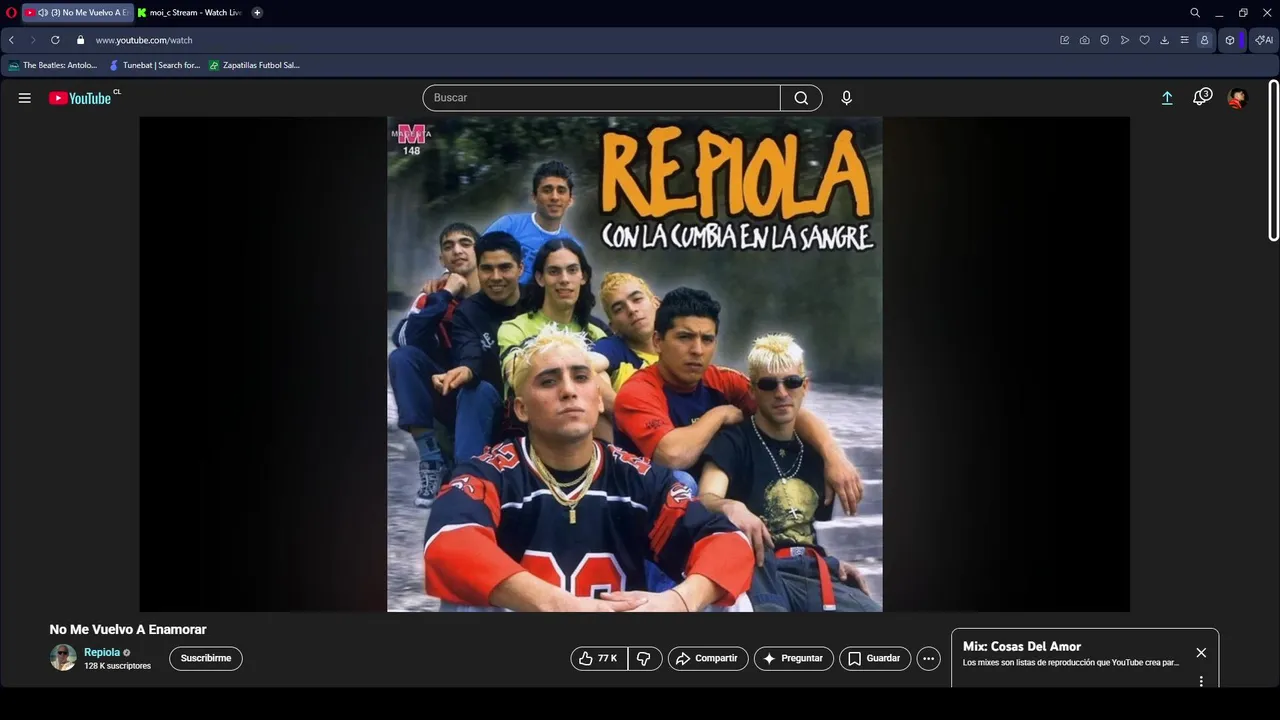Select the No Me Vuelvo A Enamorar tab
The image size is (1280, 720).
(x=78, y=13)
